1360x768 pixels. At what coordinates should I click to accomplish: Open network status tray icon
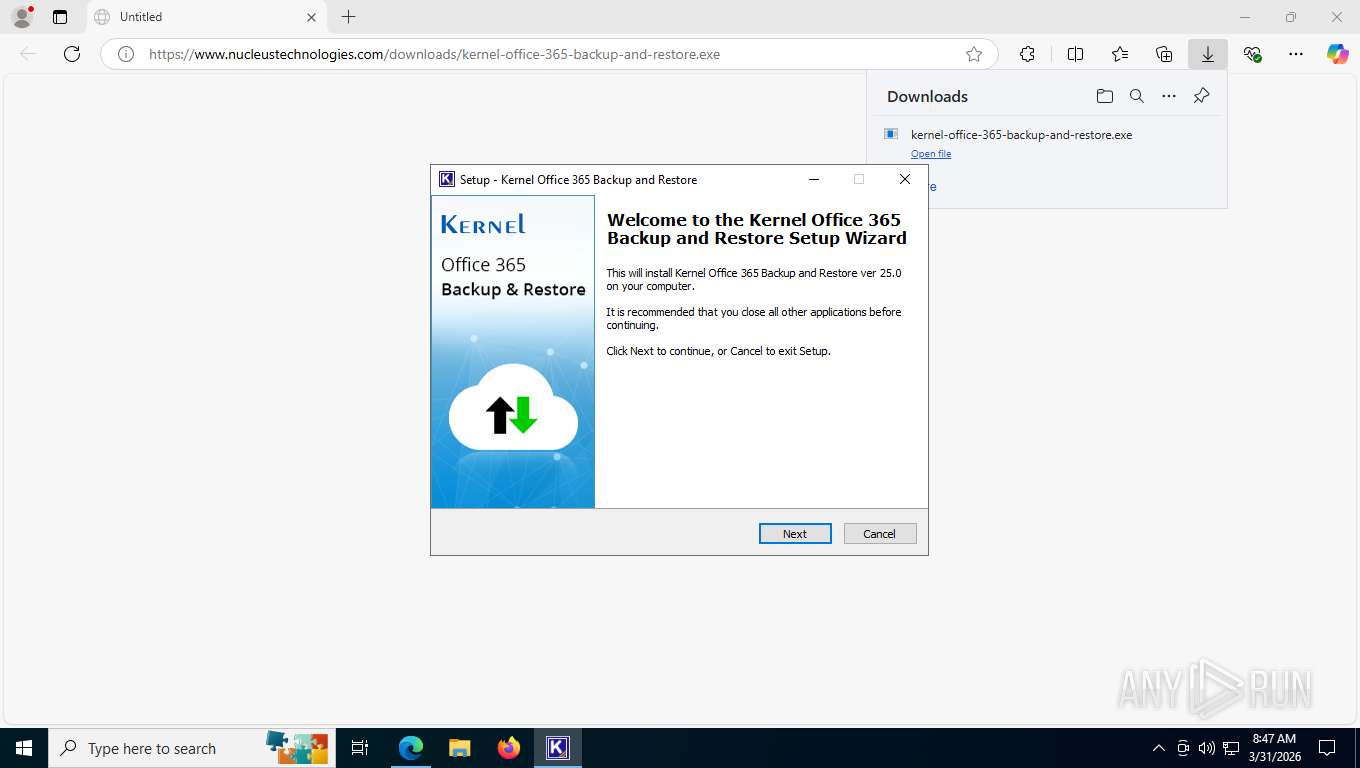(1231, 748)
